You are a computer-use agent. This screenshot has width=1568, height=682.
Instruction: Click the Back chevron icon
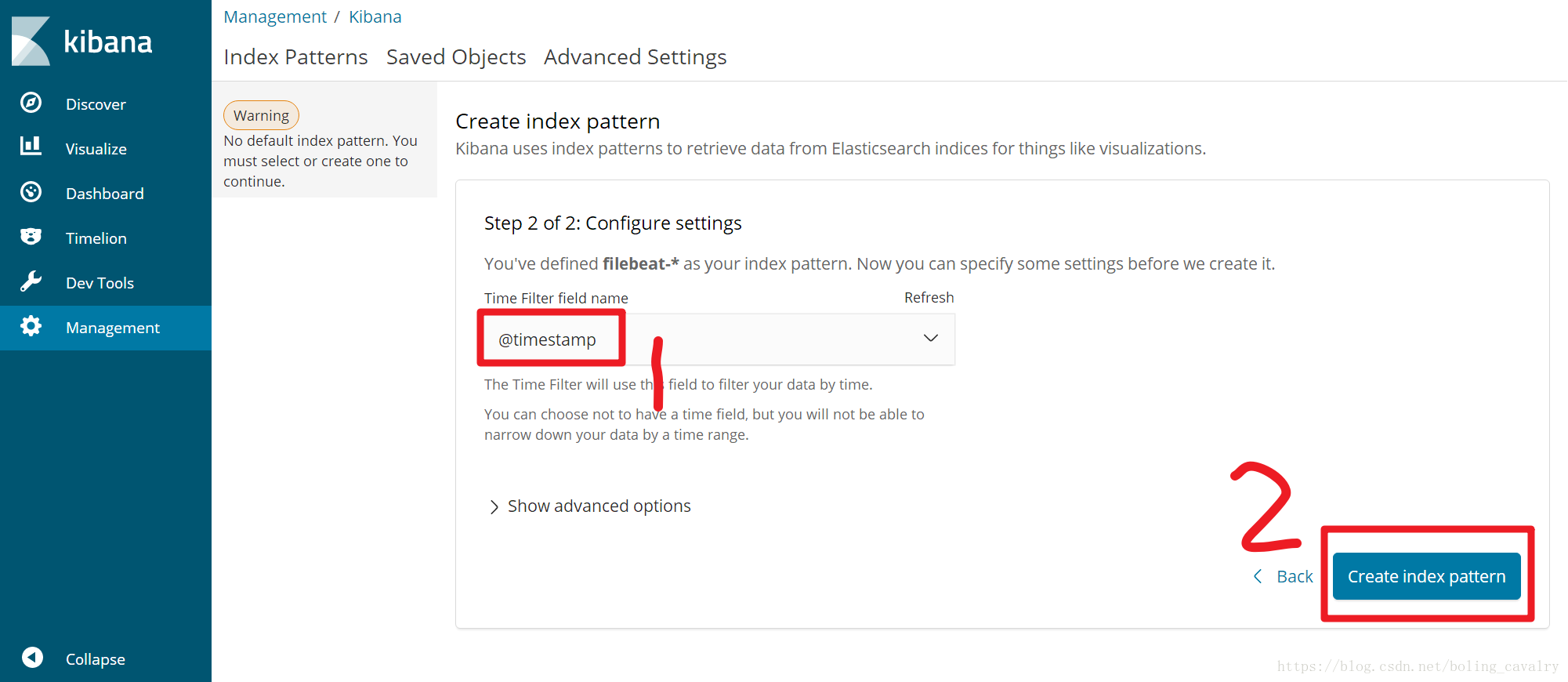pos(1258,576)
